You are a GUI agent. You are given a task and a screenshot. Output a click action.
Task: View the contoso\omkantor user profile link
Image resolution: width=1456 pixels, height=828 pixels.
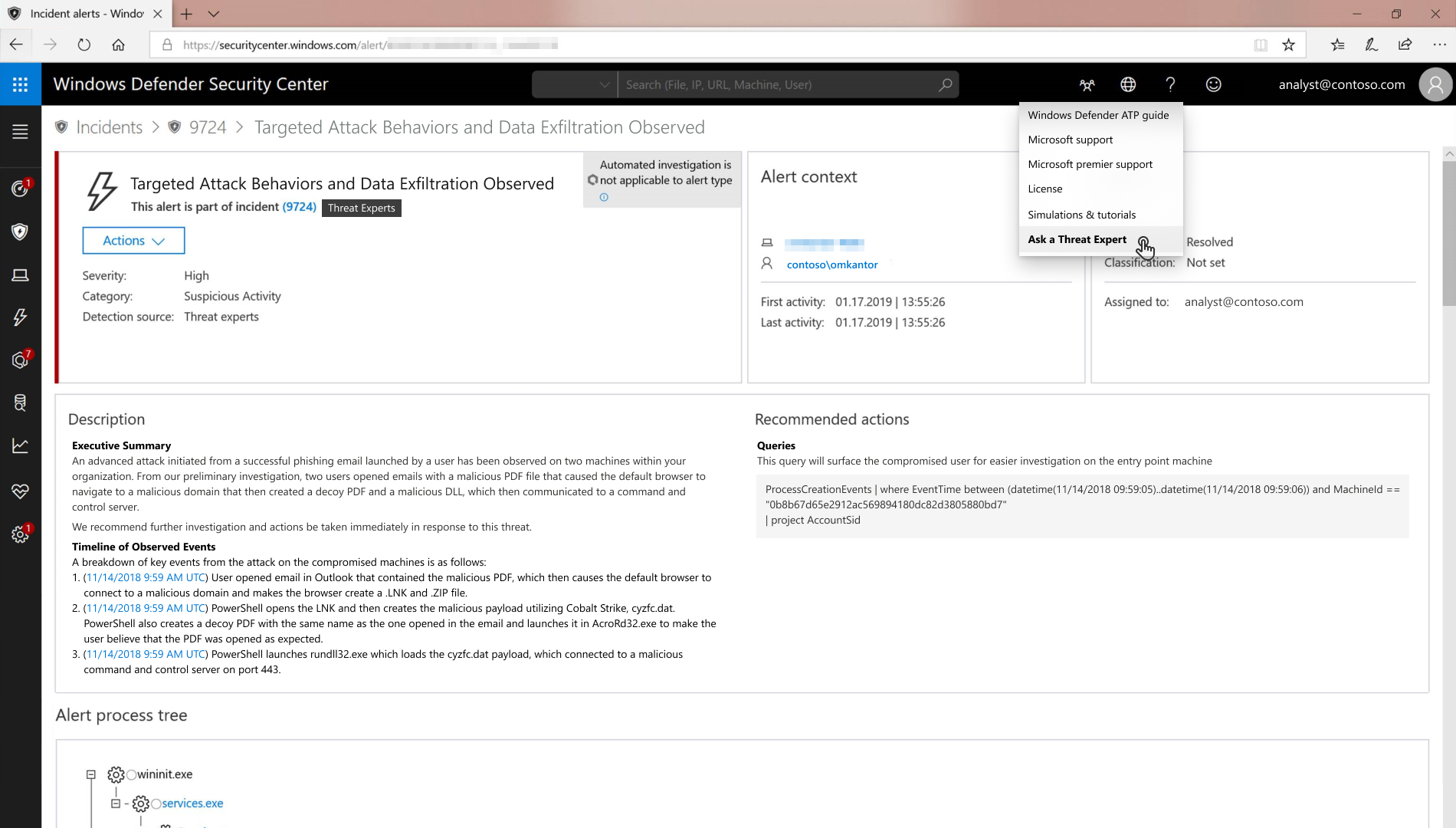(x=832, y=264)
